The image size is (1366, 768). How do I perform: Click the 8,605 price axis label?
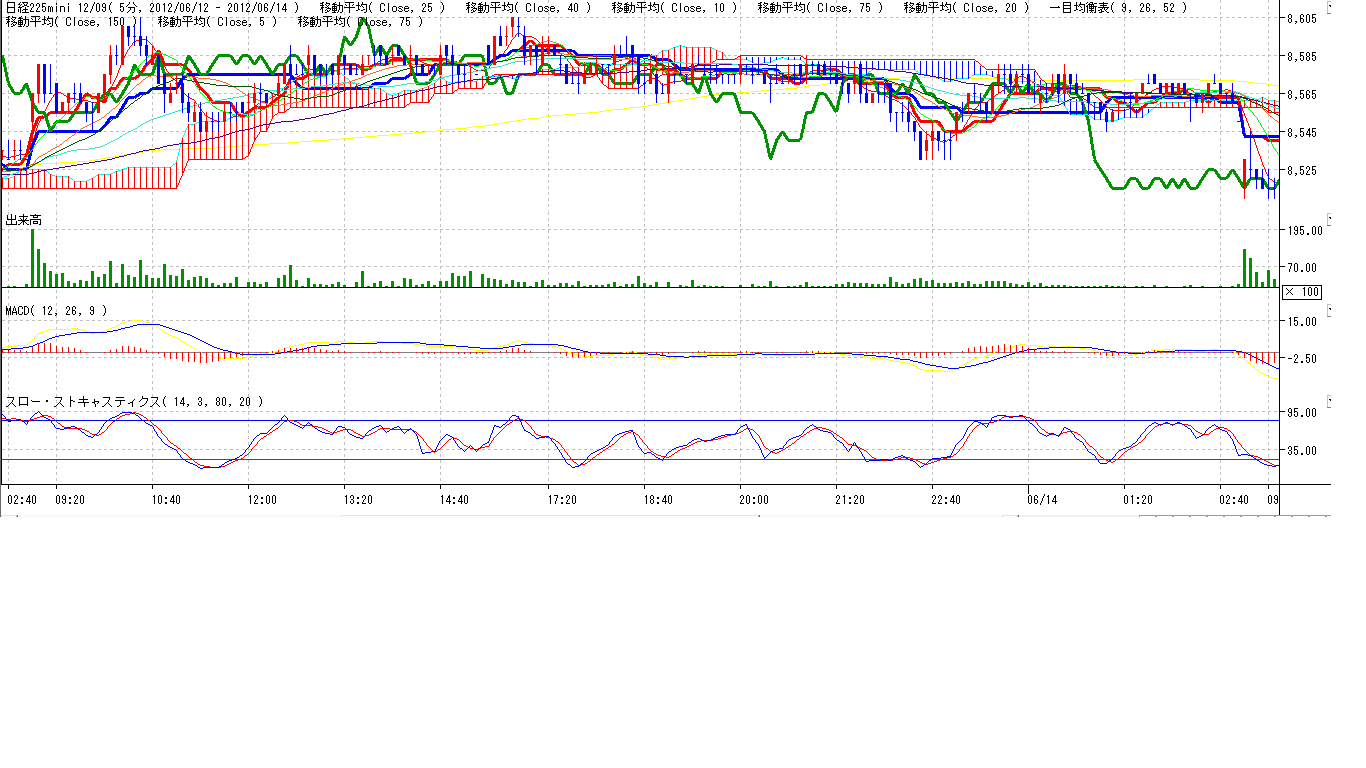(x=1302, y=19)
